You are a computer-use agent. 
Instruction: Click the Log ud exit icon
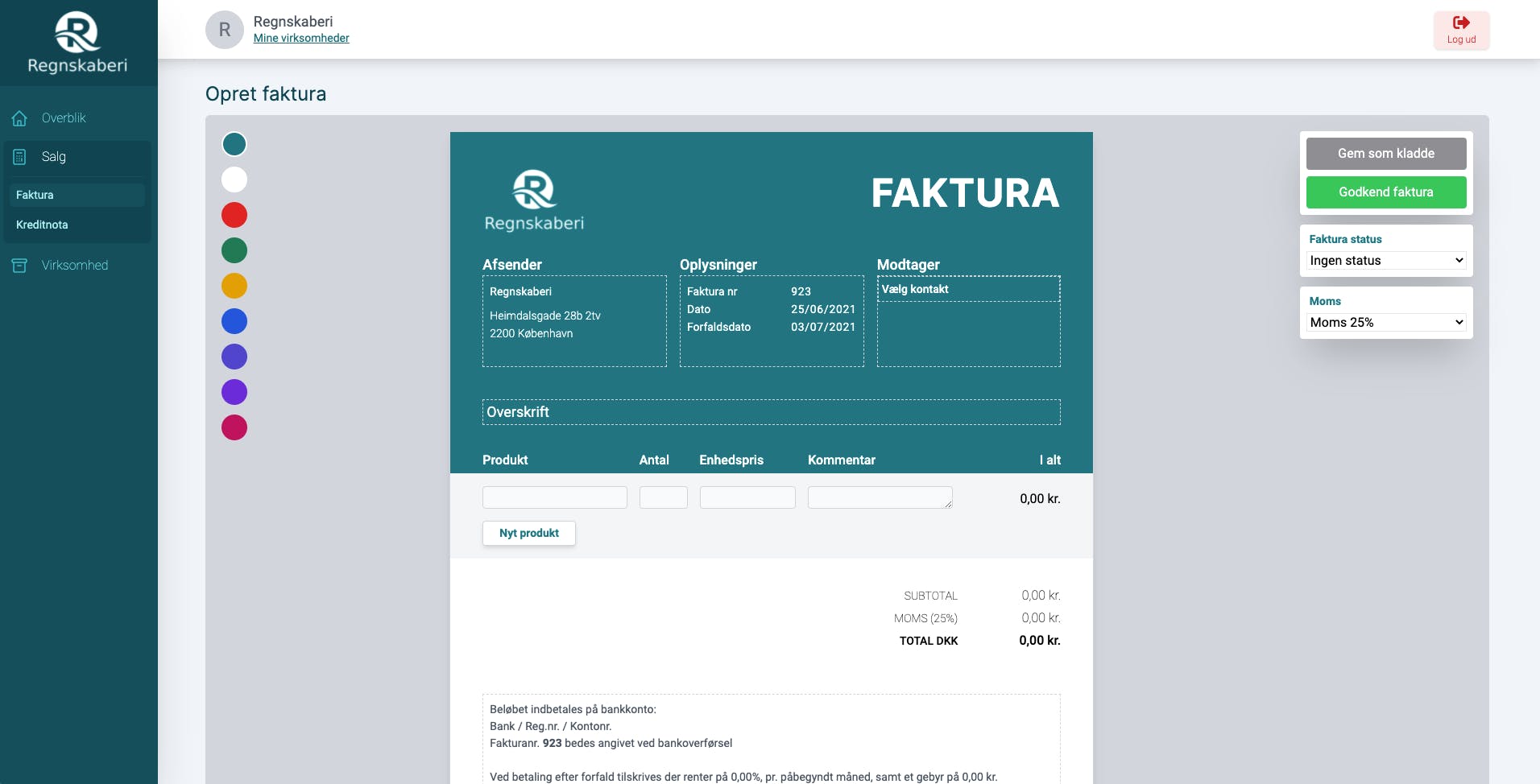[1461, 23]
